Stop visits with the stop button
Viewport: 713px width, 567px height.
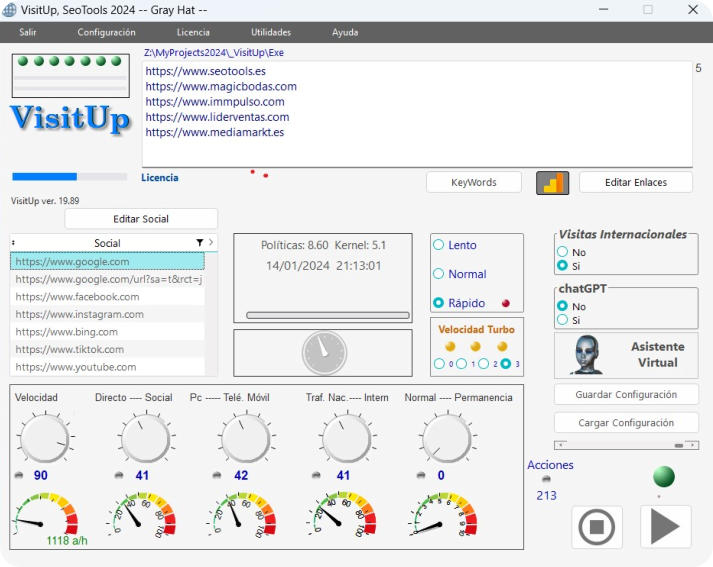[x=597, y=527]
